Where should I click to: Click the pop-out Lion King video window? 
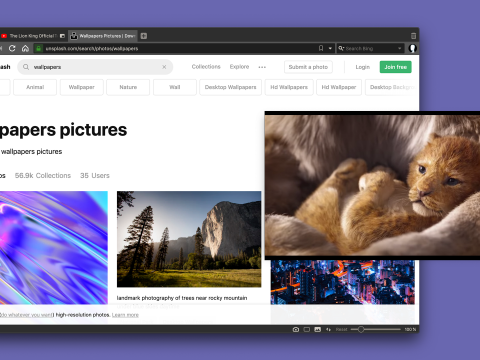click(x=372, y=185)
